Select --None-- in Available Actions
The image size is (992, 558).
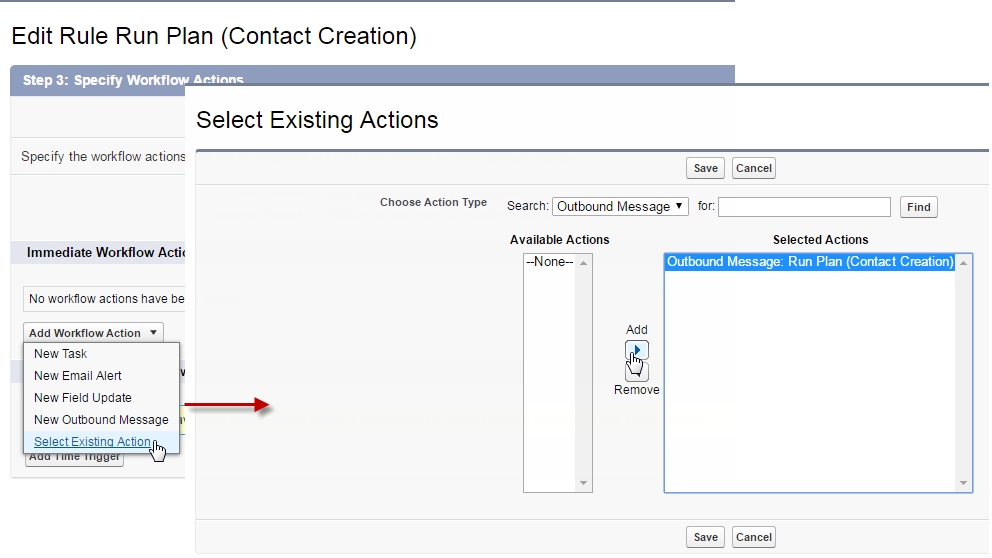[550, 262]
